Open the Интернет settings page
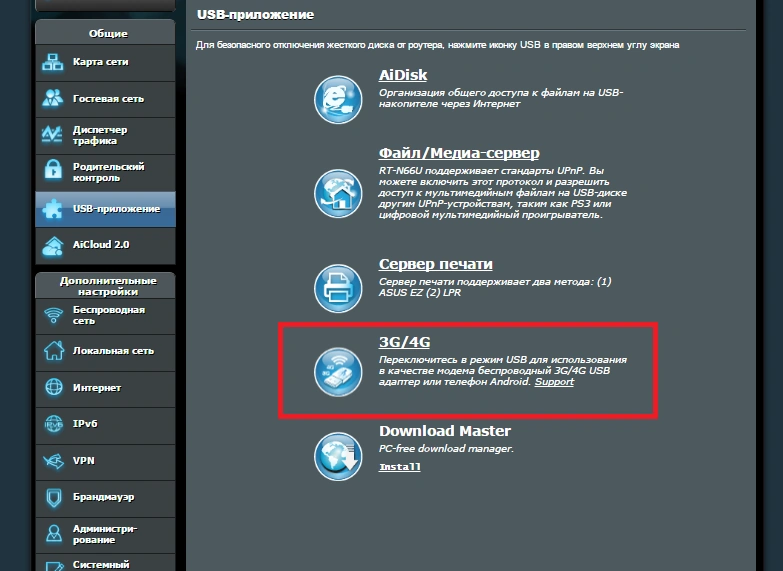 [105, 388]
